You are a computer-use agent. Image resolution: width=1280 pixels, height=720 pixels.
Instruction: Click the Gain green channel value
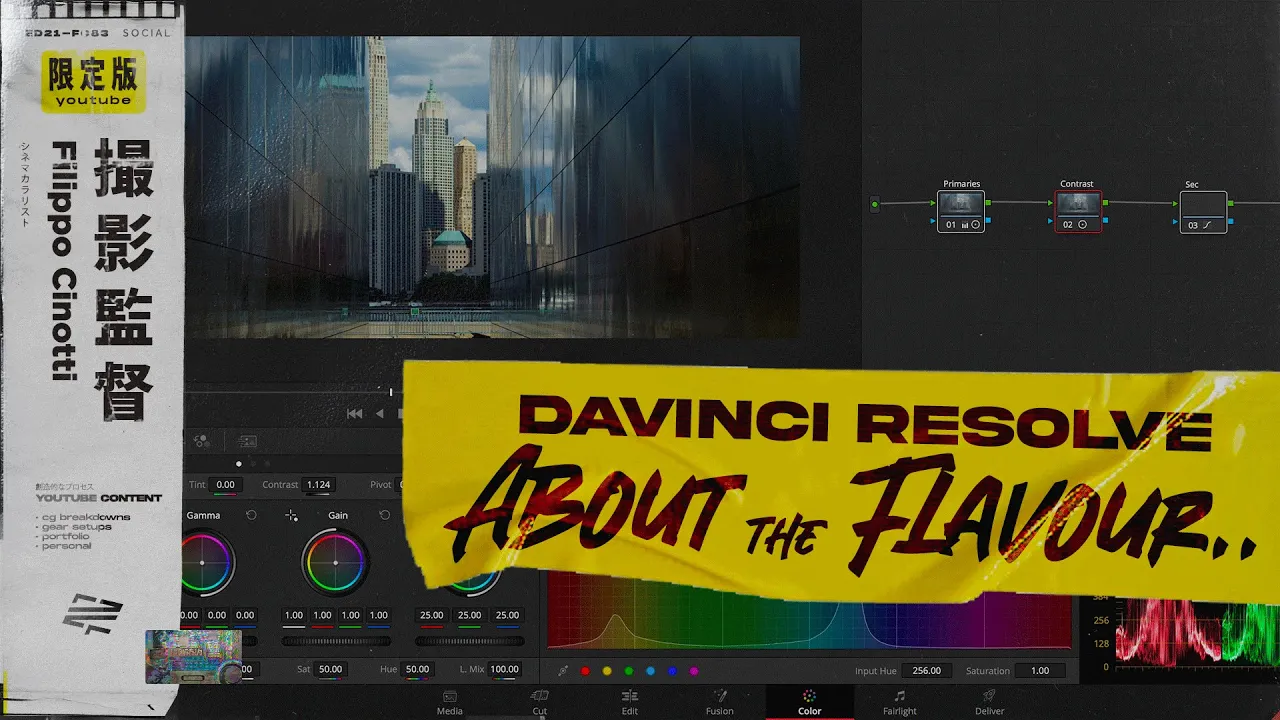[350, 616]
